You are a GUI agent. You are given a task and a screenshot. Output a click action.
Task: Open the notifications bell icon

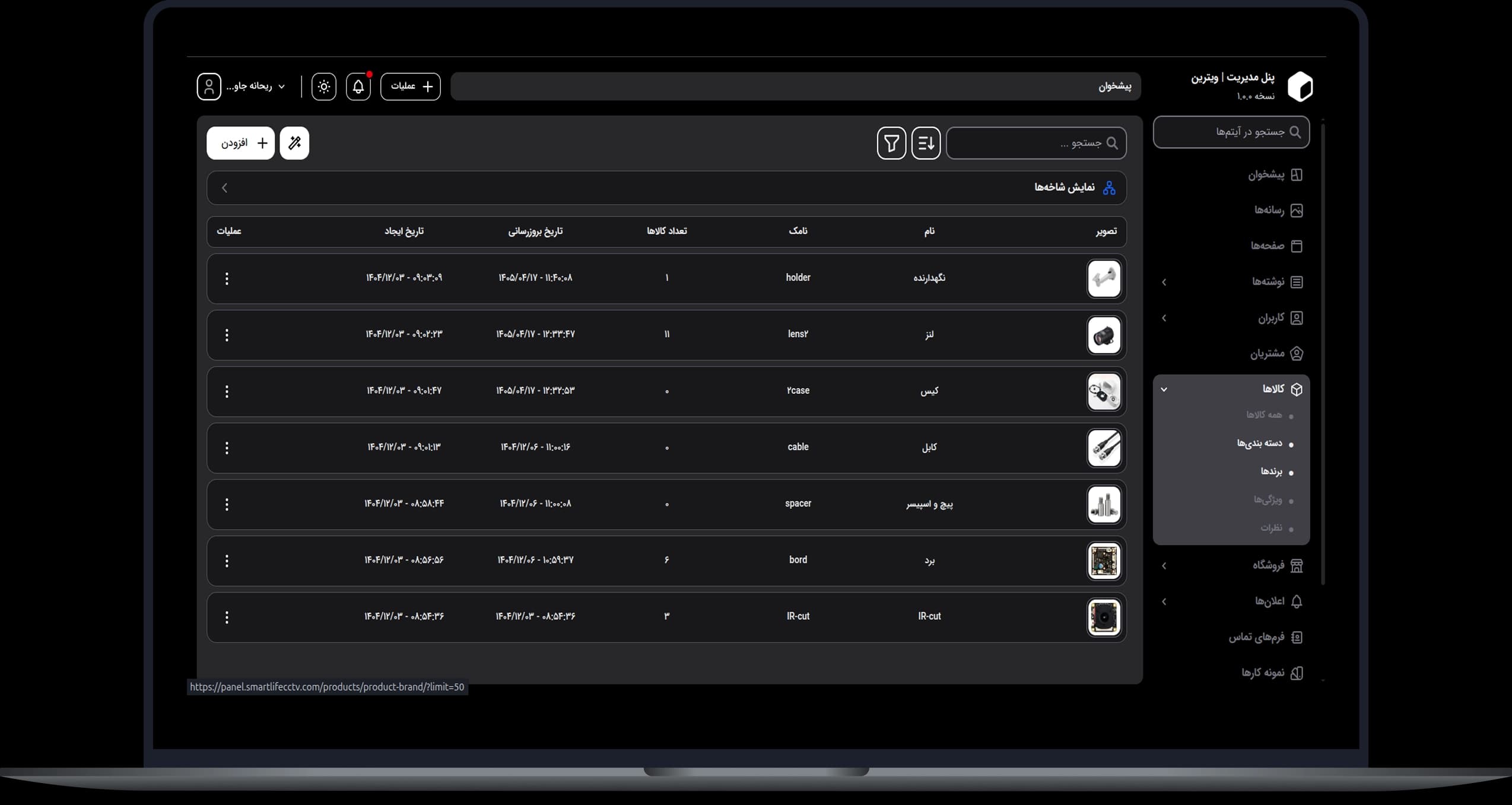(358, 87)
